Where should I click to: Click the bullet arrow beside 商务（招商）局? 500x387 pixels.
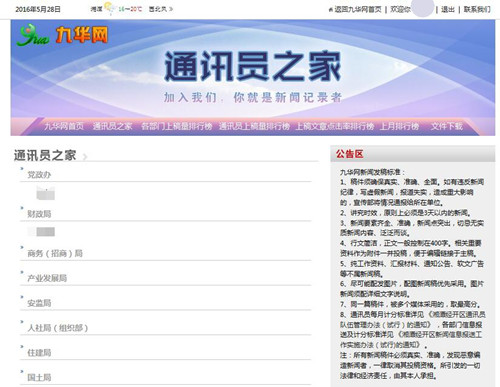(x=22, y=247)
